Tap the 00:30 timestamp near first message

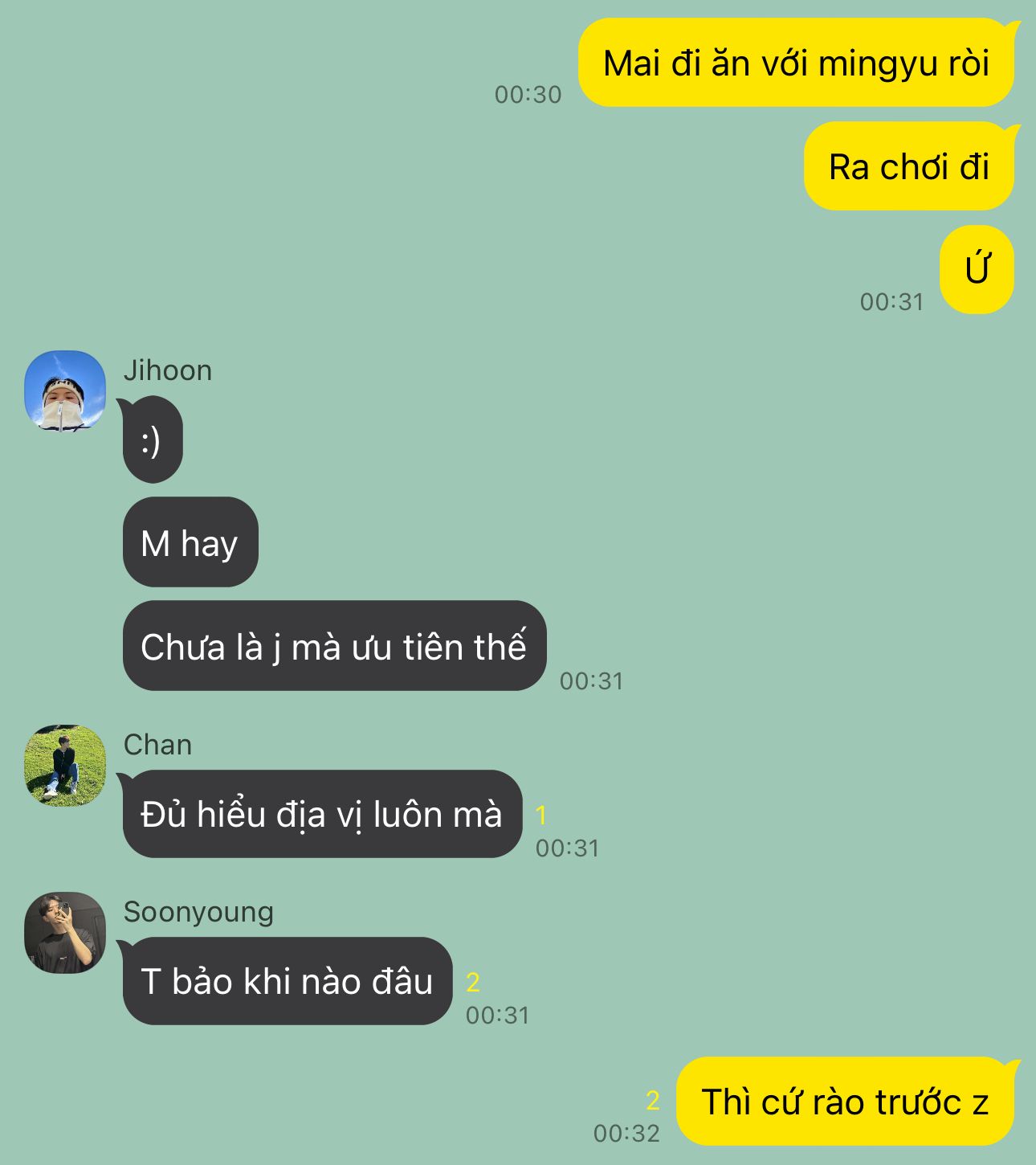[528, 94]
